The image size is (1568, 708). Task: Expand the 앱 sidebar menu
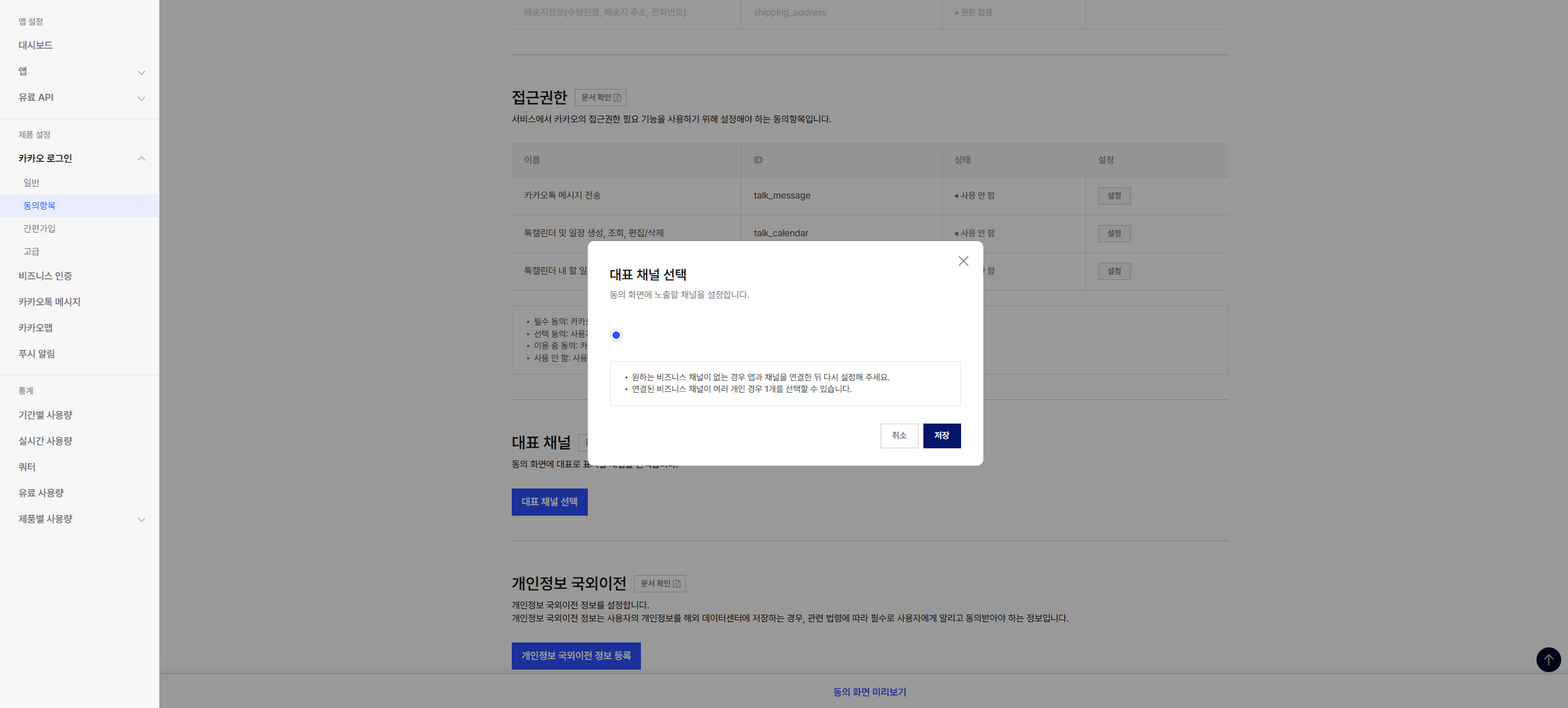(x=142, y=72)
